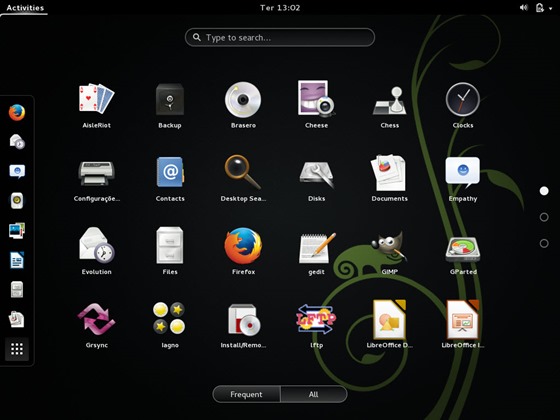The width and height of the screenshot is (560, 420).
Task: Open documents icon in the dash
Action: 17,319
